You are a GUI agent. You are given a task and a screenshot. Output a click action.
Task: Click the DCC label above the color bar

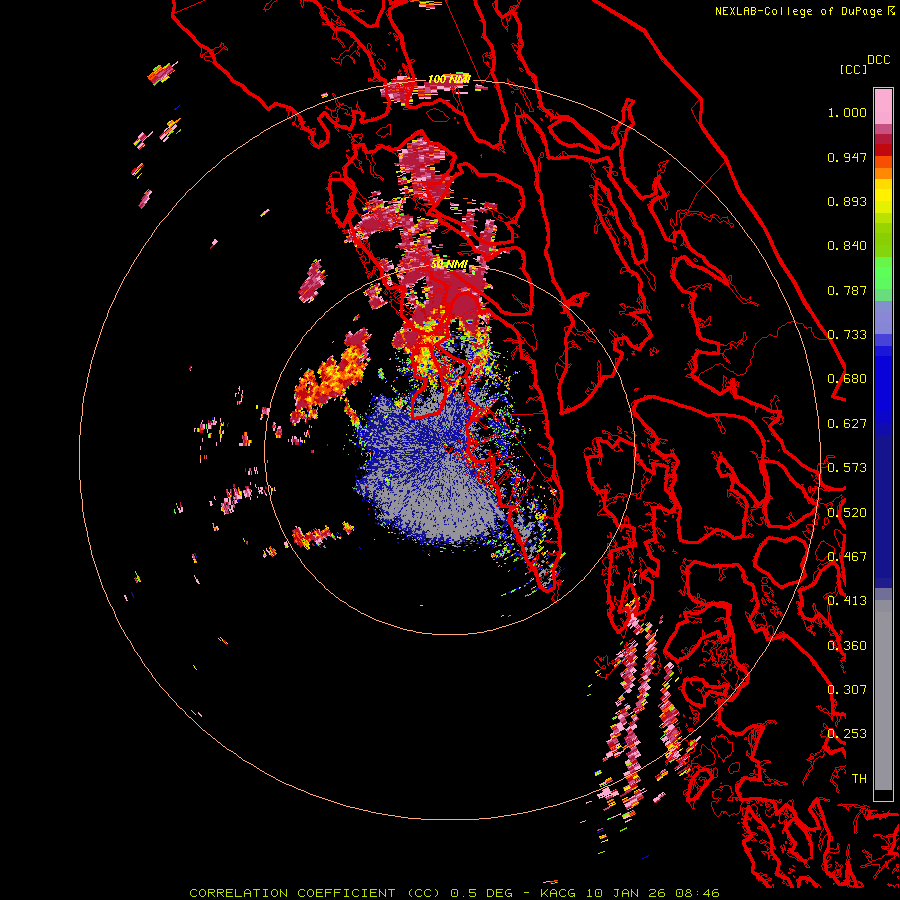[878, 60]
